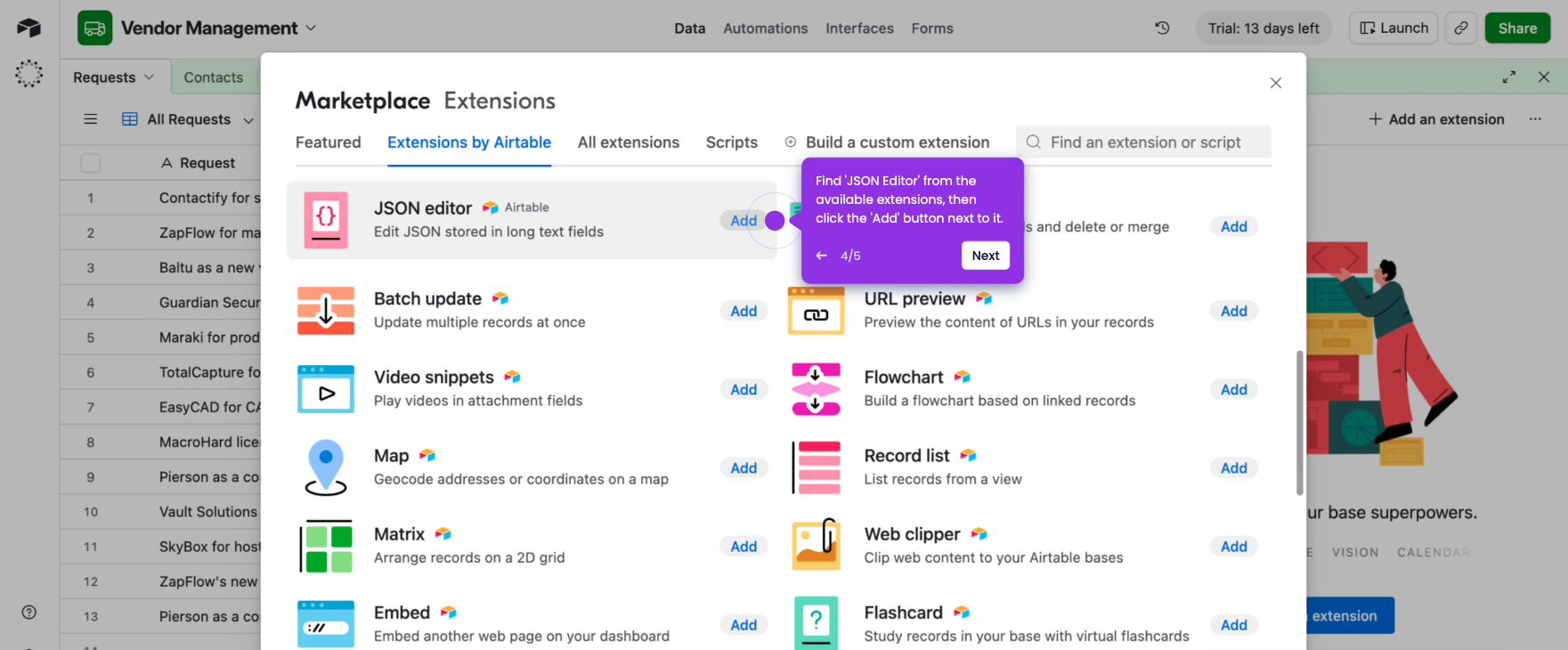Screen dimensions: 1568x650
Task: Open Build a custom extension tab
Action: (x=887, y=142)
